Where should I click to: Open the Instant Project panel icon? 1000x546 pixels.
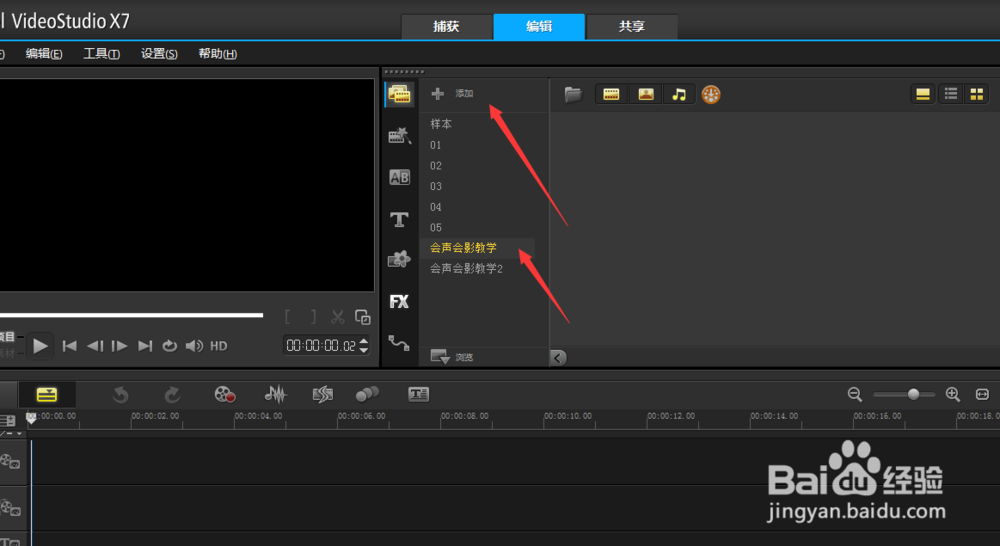coord(399,135)
